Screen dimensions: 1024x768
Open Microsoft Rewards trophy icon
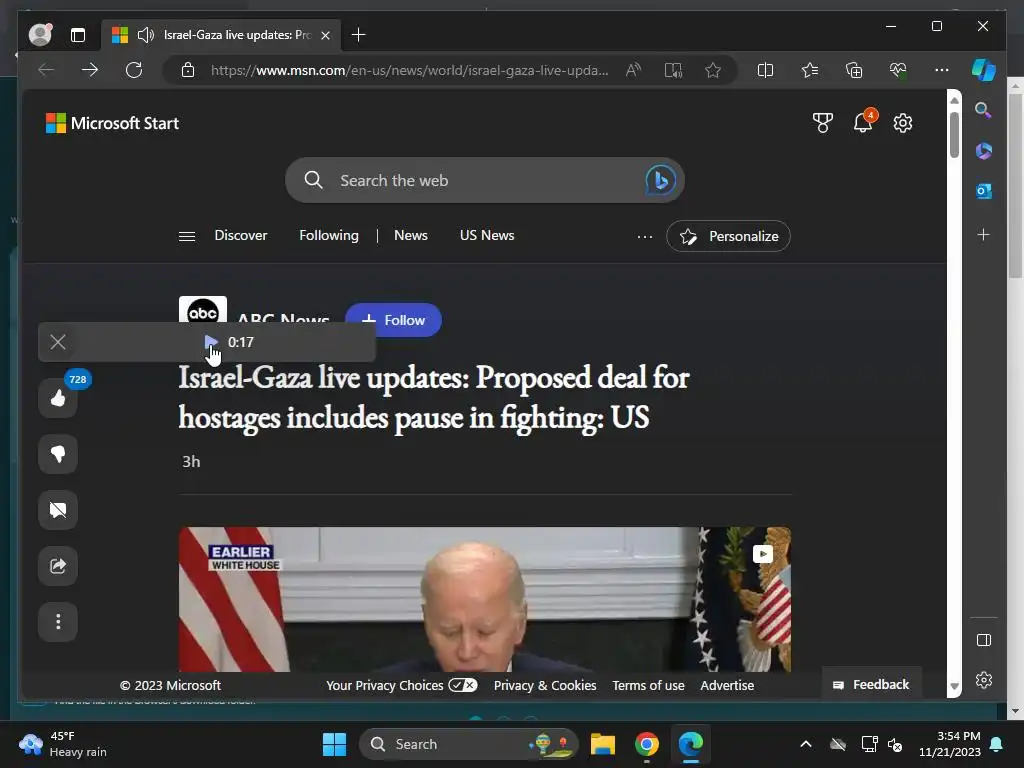pos(823,123)
